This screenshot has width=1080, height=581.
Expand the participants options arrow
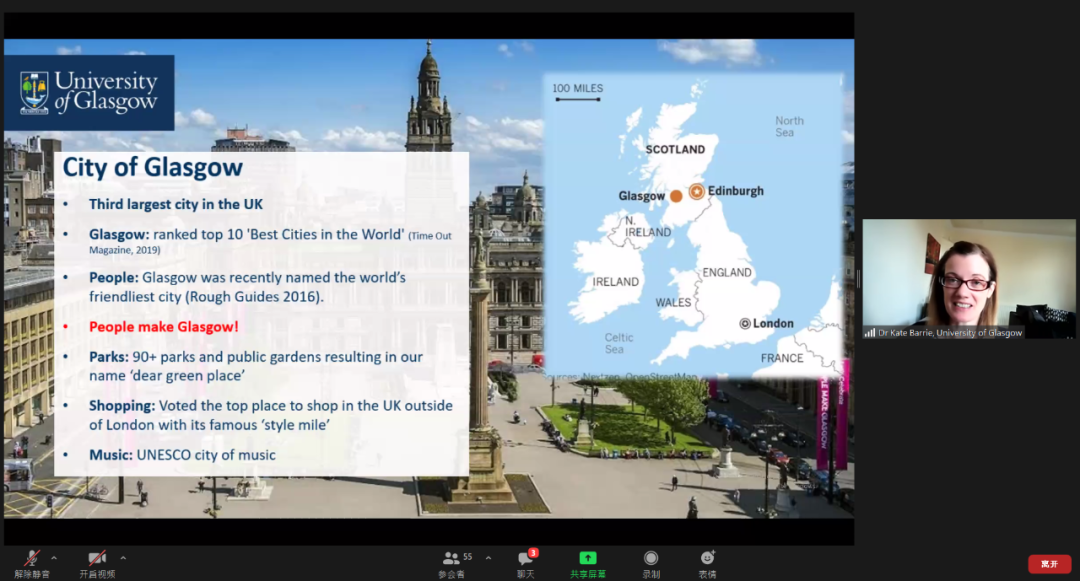(488, 558)
